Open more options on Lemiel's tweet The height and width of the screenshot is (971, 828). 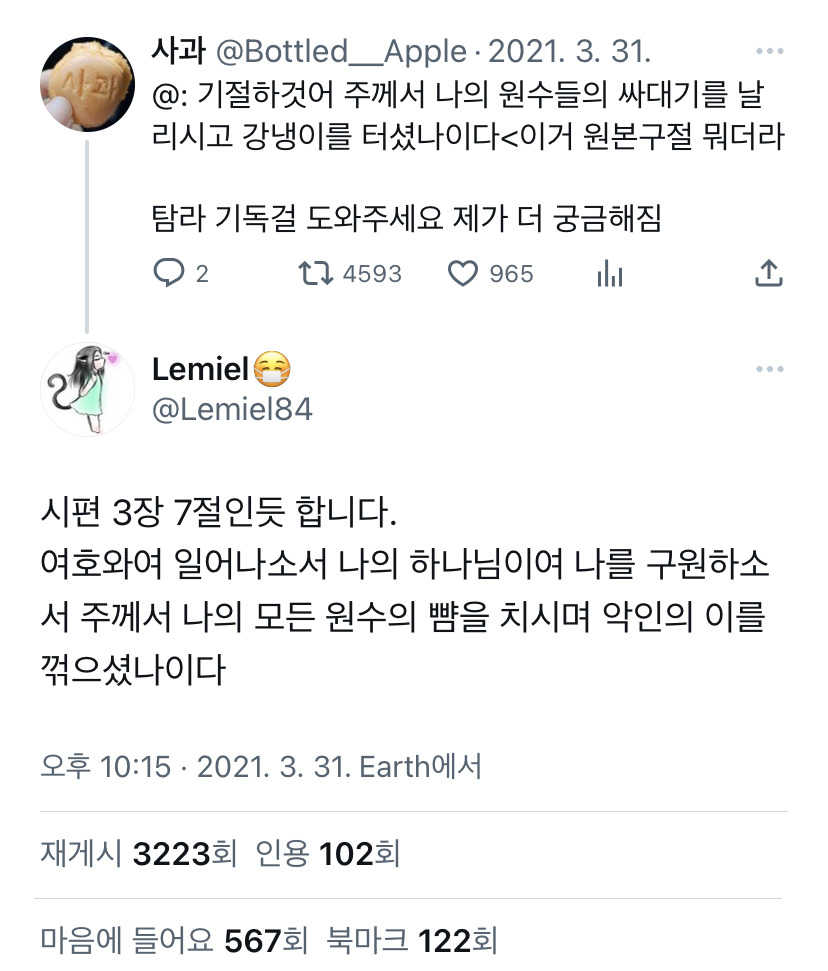coord(770,369)
